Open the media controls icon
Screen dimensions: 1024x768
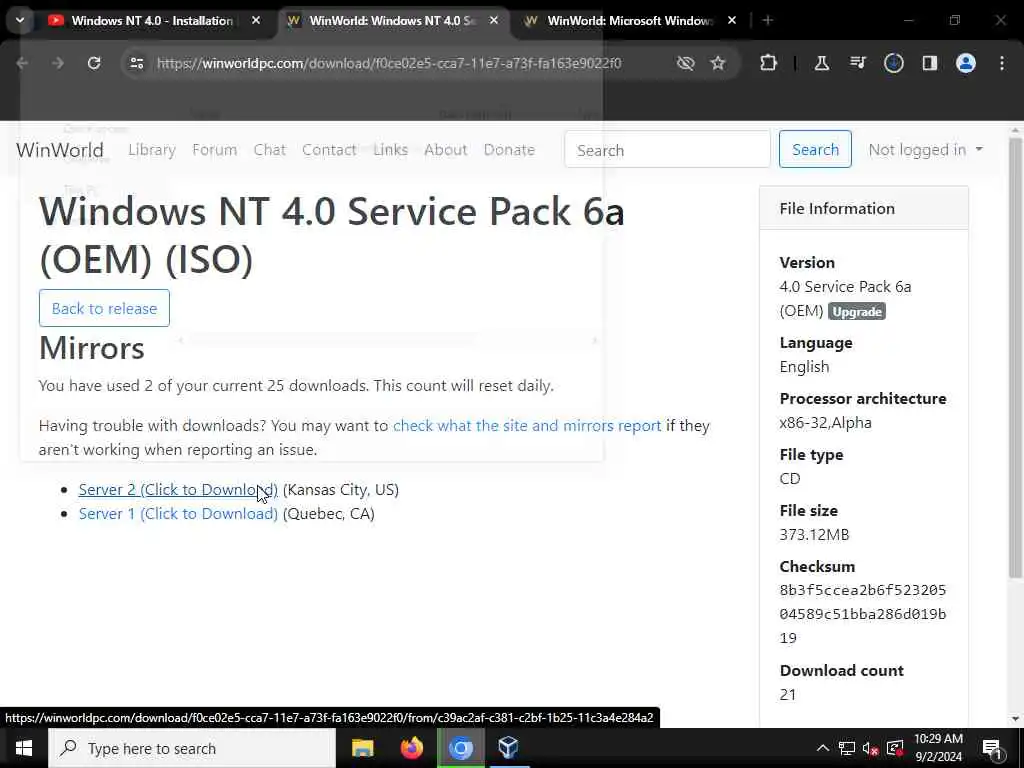857,63
